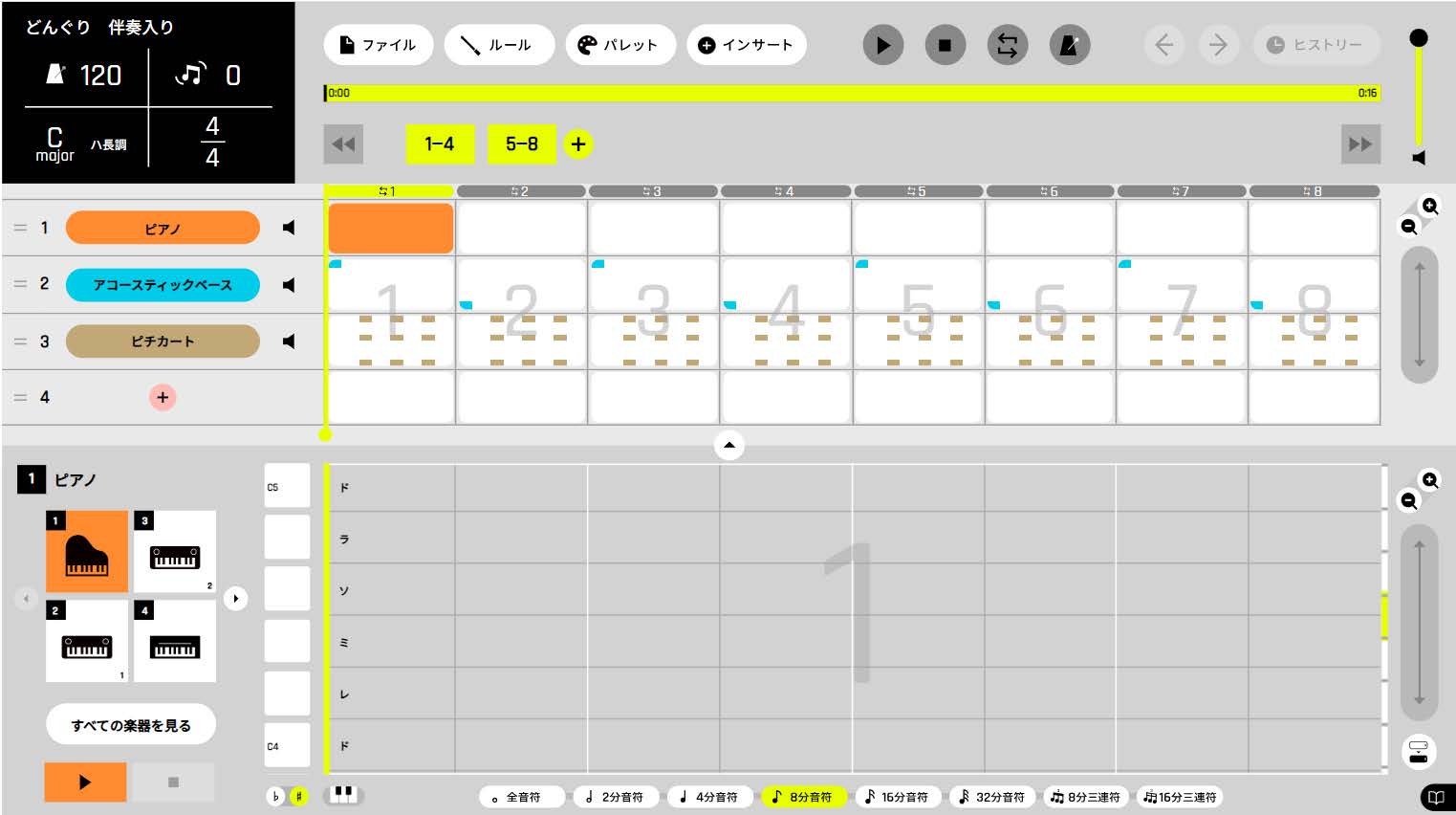Mute the ピアノ track

pyautogui.click(x=289, y=228)
